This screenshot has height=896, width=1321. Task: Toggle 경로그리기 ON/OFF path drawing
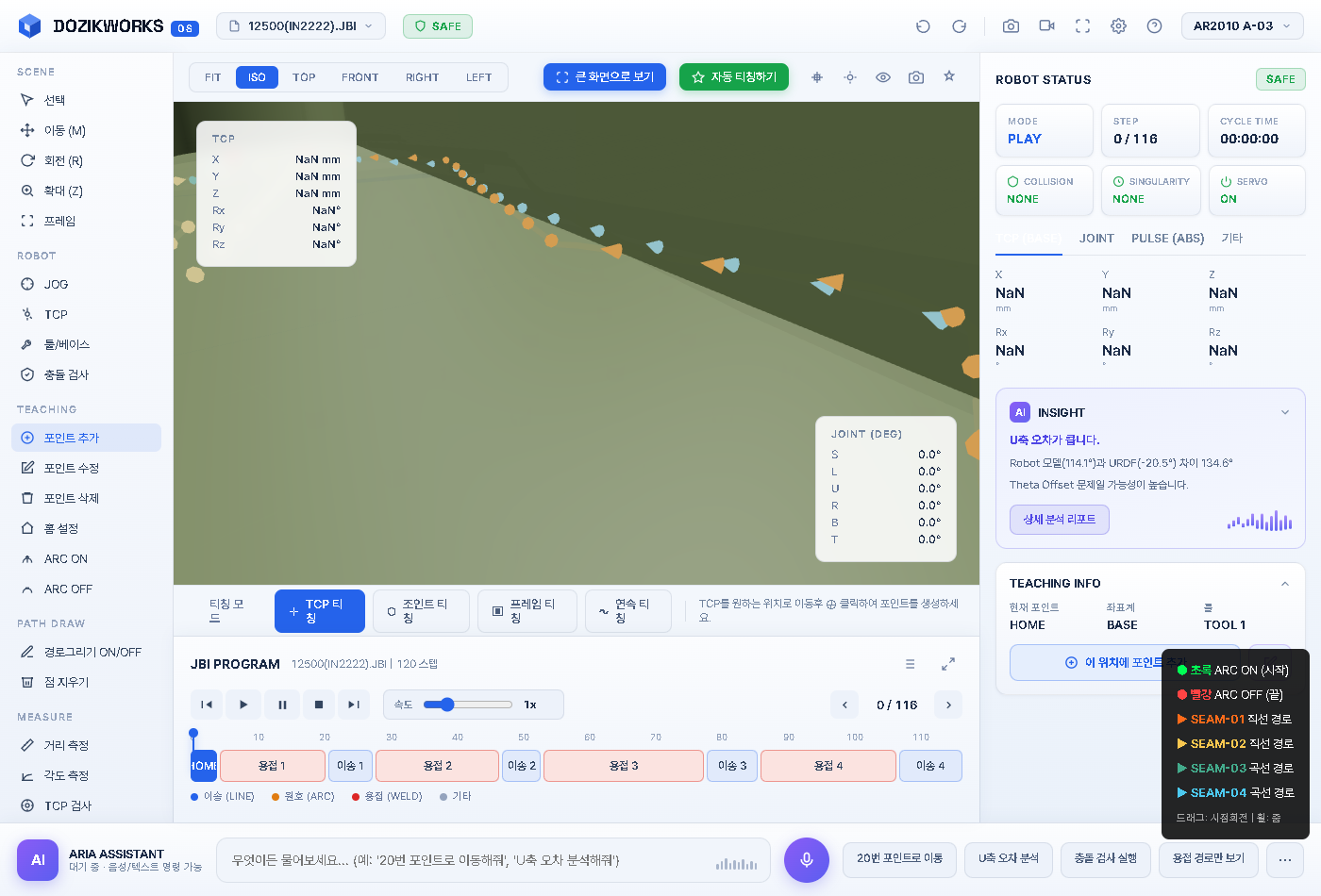86,652
